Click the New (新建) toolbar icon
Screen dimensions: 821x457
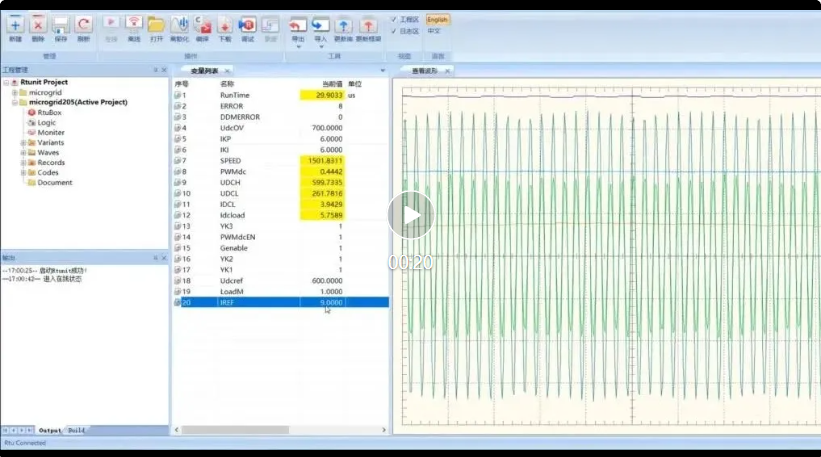pos(15,24)
